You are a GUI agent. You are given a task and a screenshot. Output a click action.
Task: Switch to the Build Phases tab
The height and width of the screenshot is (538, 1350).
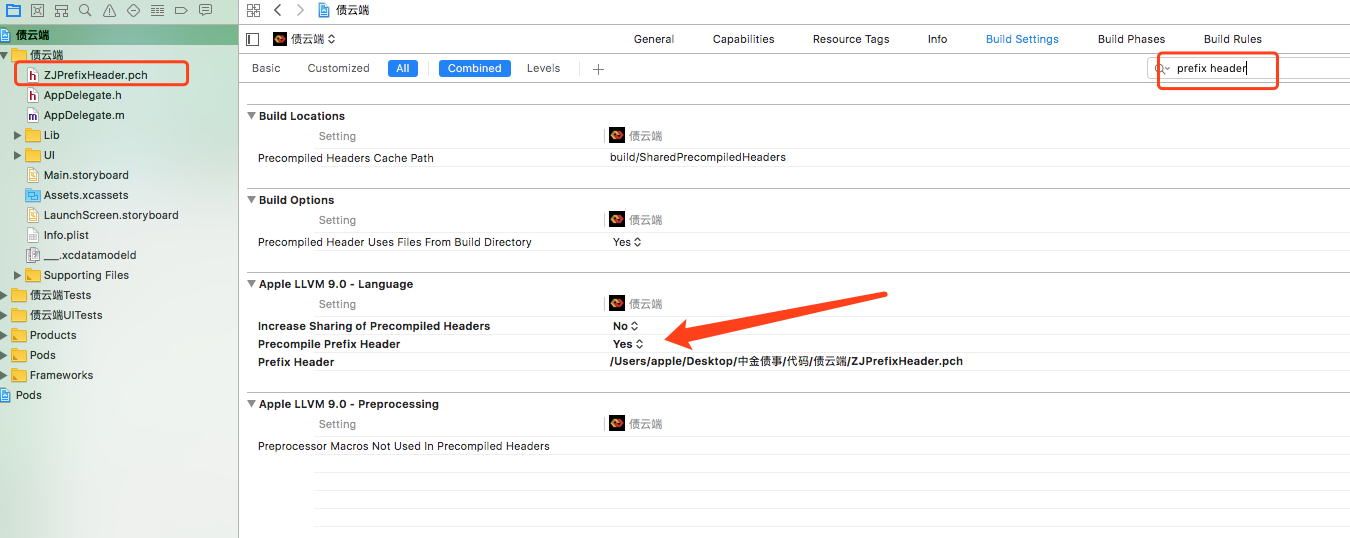(1131, 39)
